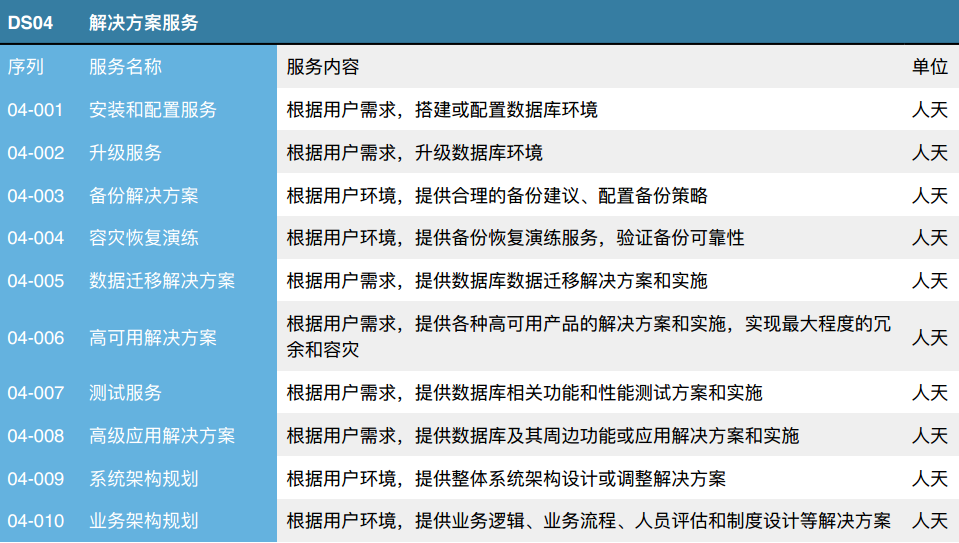The image size is (959, 543).
Task: Select serial number 04-003
Action: (35, 196)
